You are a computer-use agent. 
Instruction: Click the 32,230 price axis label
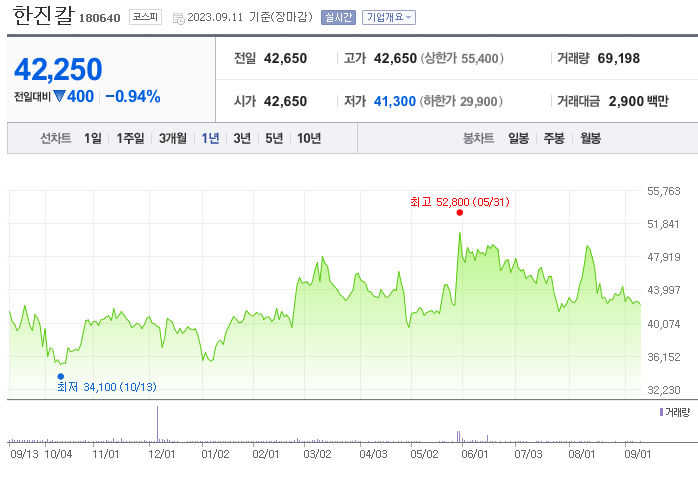coord(664,390)
